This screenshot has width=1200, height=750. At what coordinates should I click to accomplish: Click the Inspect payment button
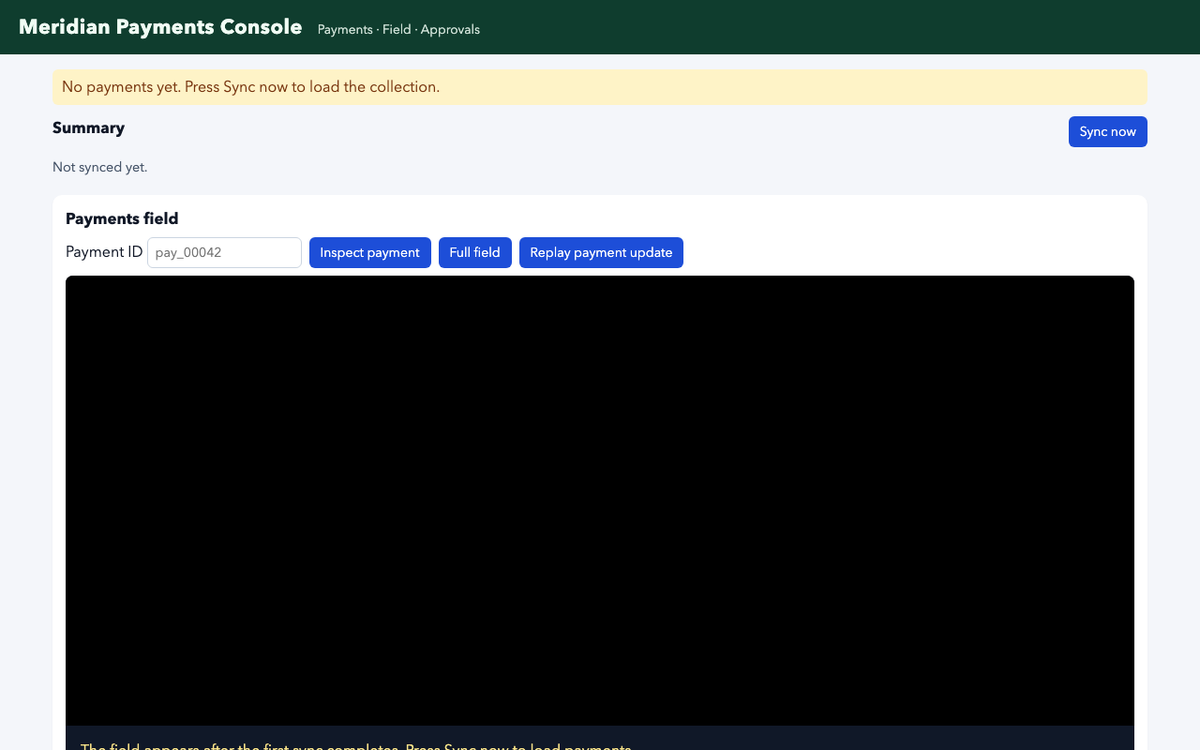pos(370,253)
